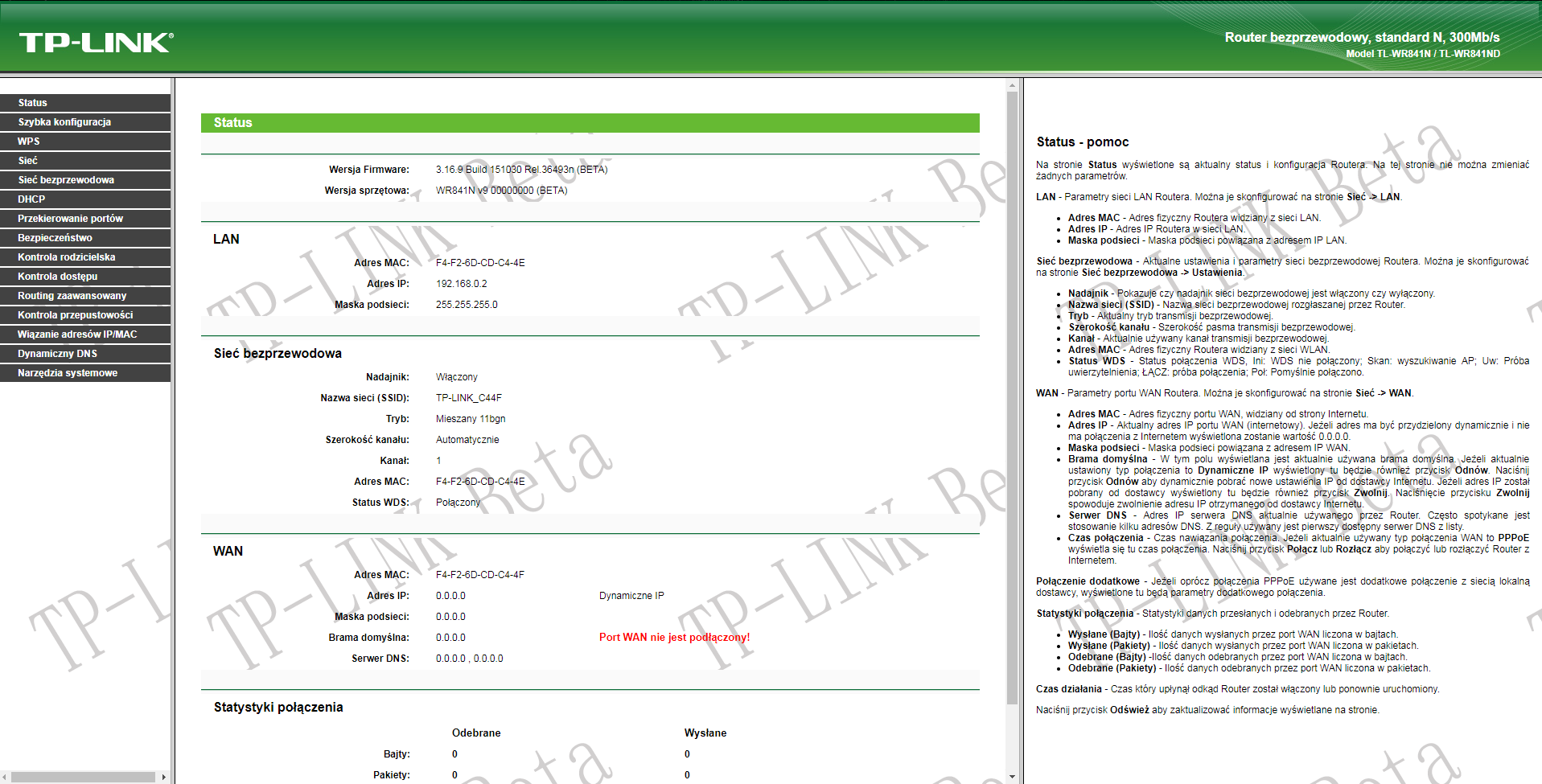
Task: Click firmware version 3.16.9 Build 151030 value
Action: click(521, 170)
